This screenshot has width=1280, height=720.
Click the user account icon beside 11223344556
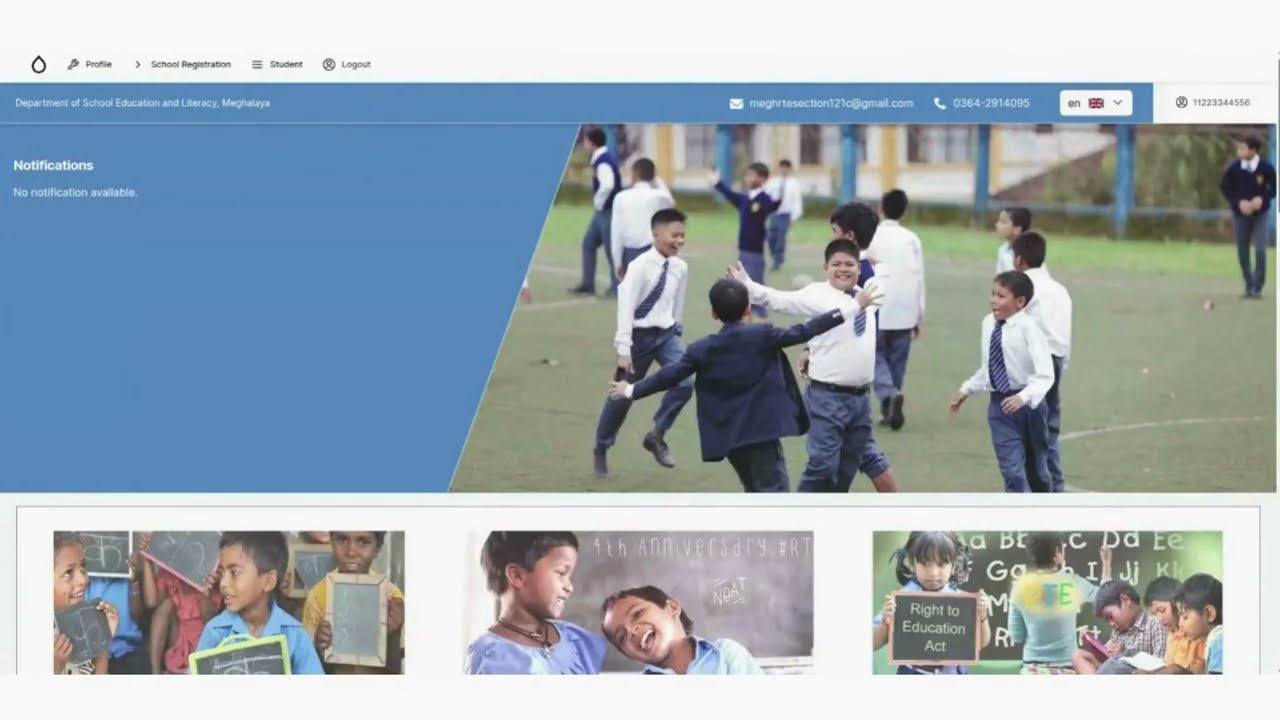1182,102
